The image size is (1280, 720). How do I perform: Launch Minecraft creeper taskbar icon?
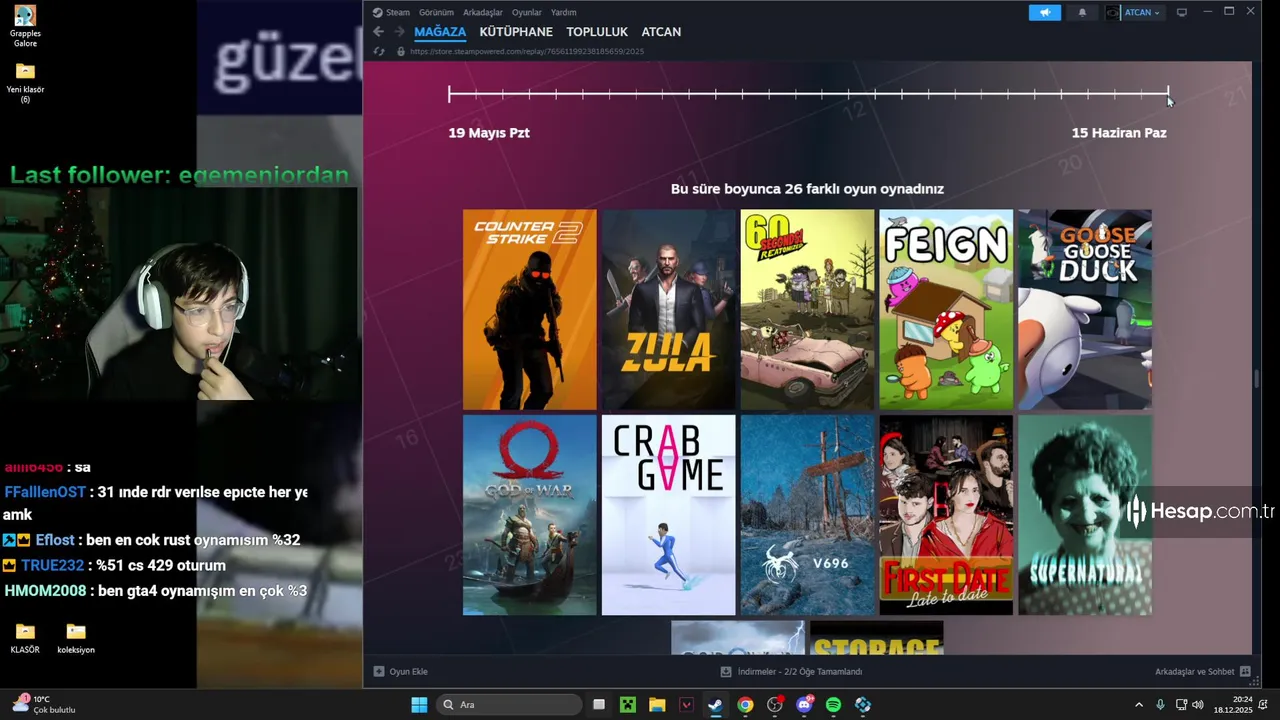627,705
